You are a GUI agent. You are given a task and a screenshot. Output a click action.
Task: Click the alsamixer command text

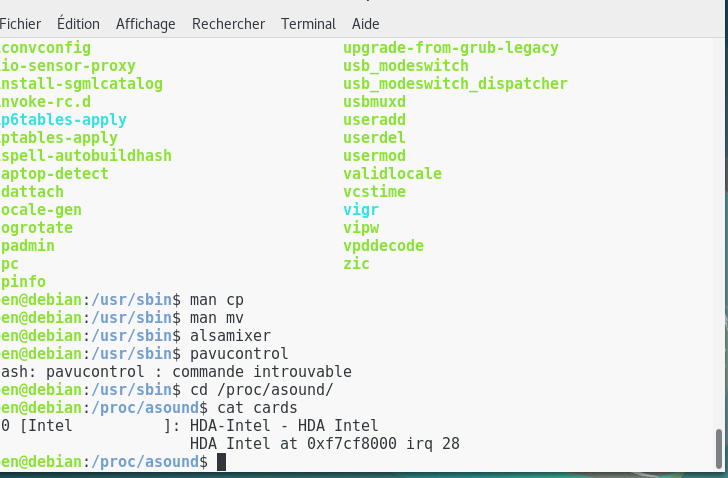230,336
